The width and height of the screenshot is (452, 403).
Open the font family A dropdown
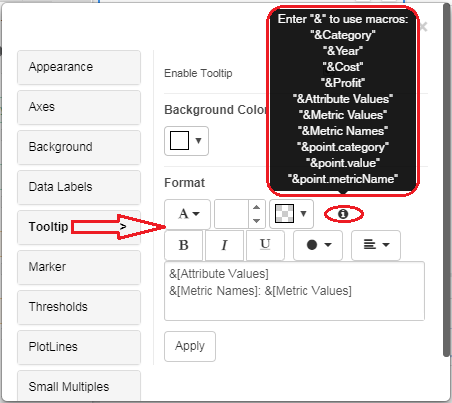click(x=187, y=214)
